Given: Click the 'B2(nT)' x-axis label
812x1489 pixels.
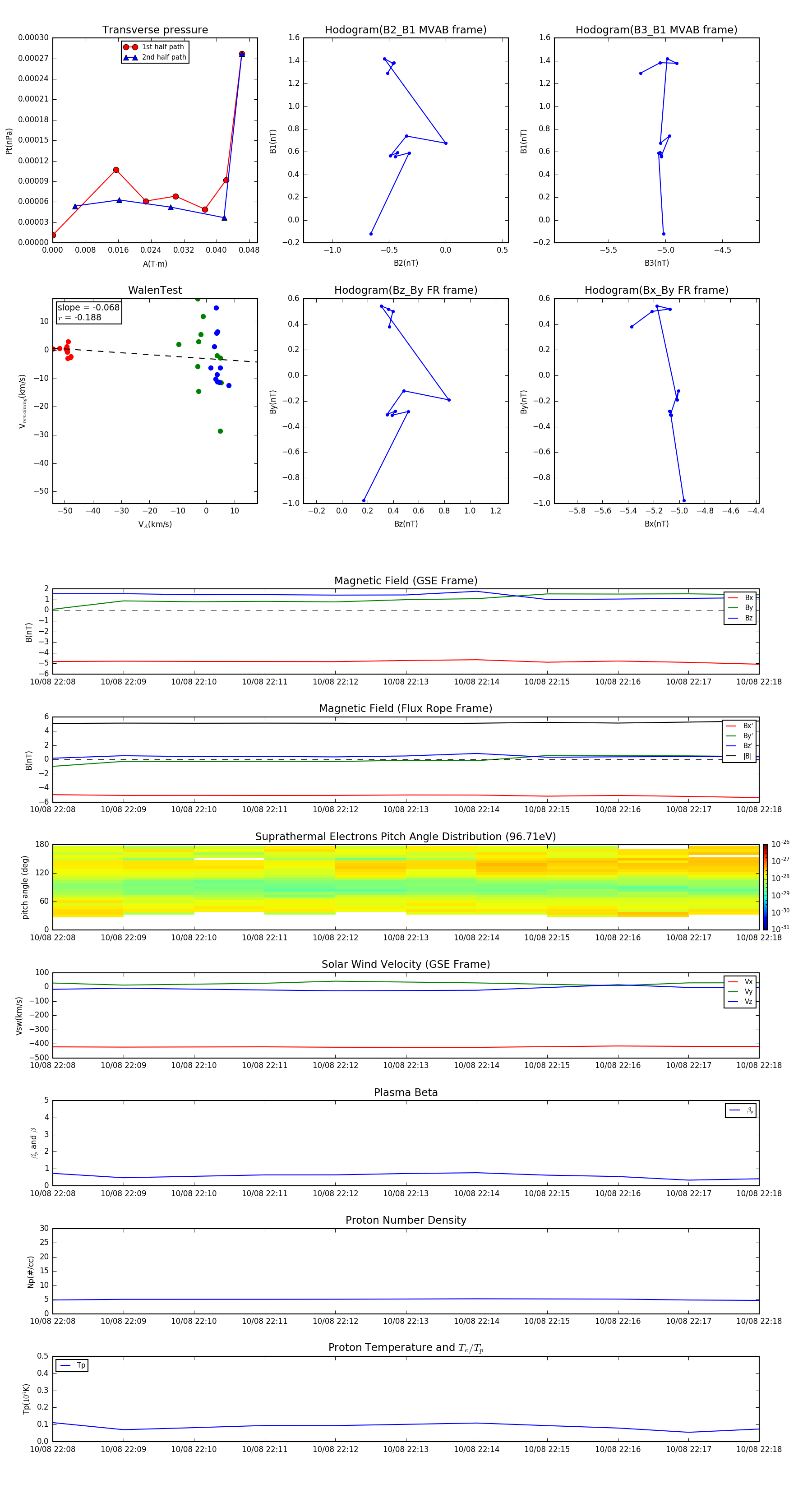Looking at the screenshot, I should point(406,263).
